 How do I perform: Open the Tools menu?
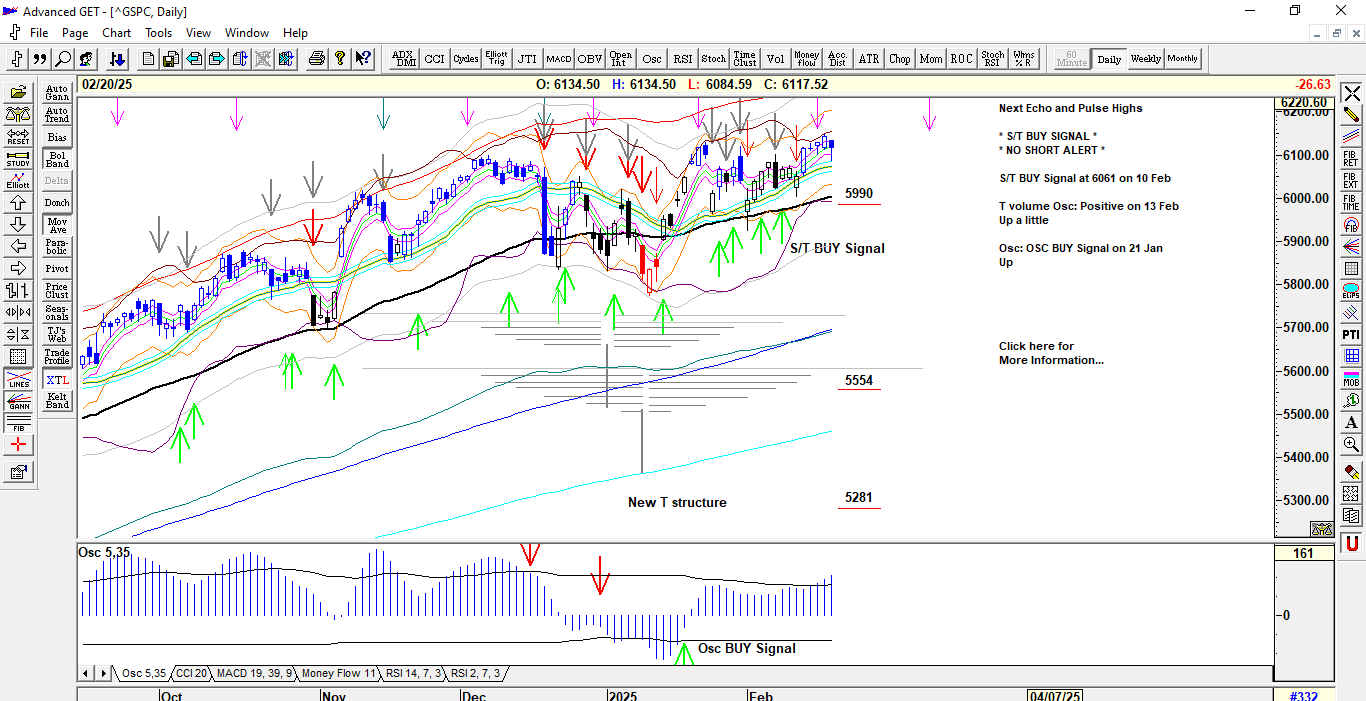[x=158, y=33]
